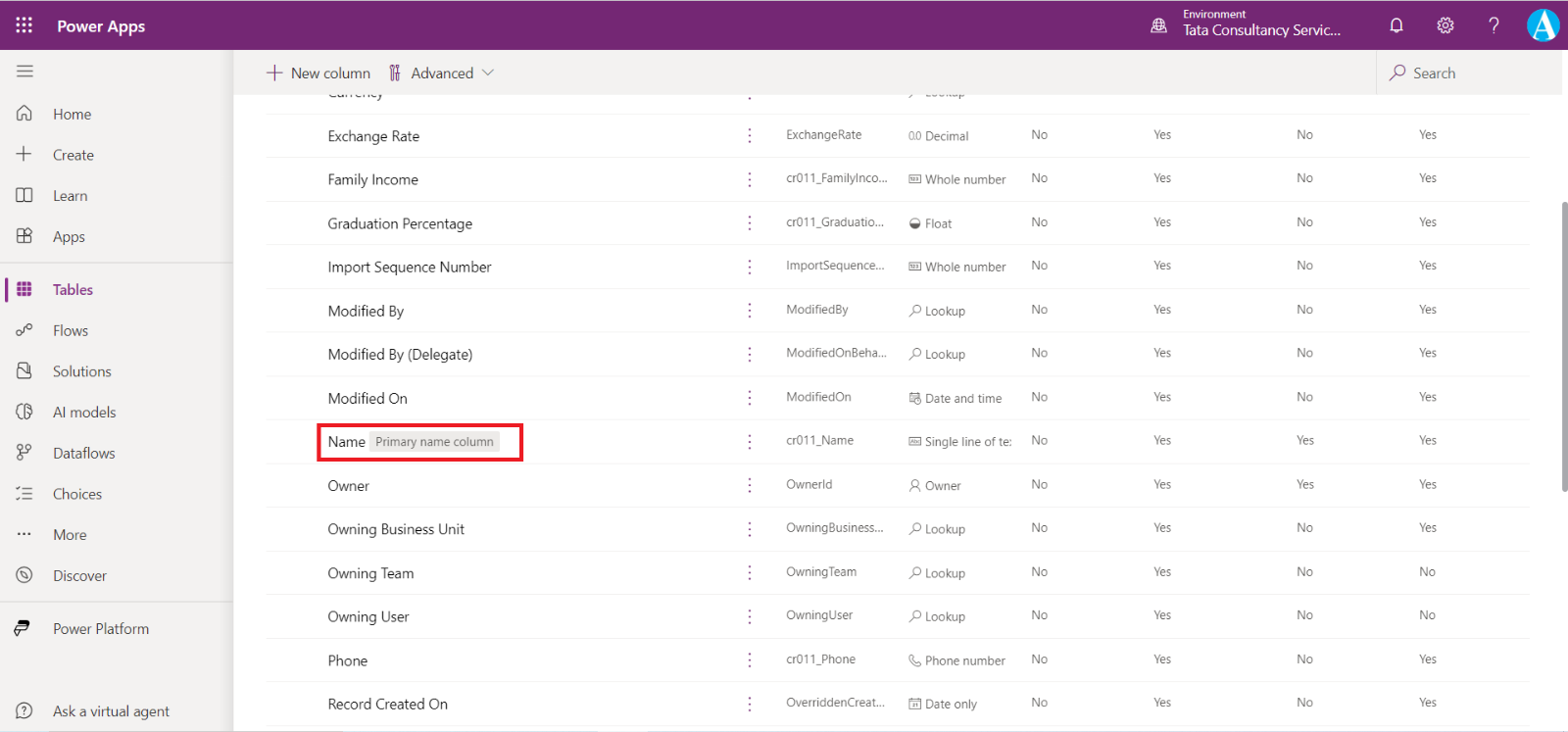Open Ask a virtual agent
Viewport: 1568px width, 732px height.
[x=111, y=711]
